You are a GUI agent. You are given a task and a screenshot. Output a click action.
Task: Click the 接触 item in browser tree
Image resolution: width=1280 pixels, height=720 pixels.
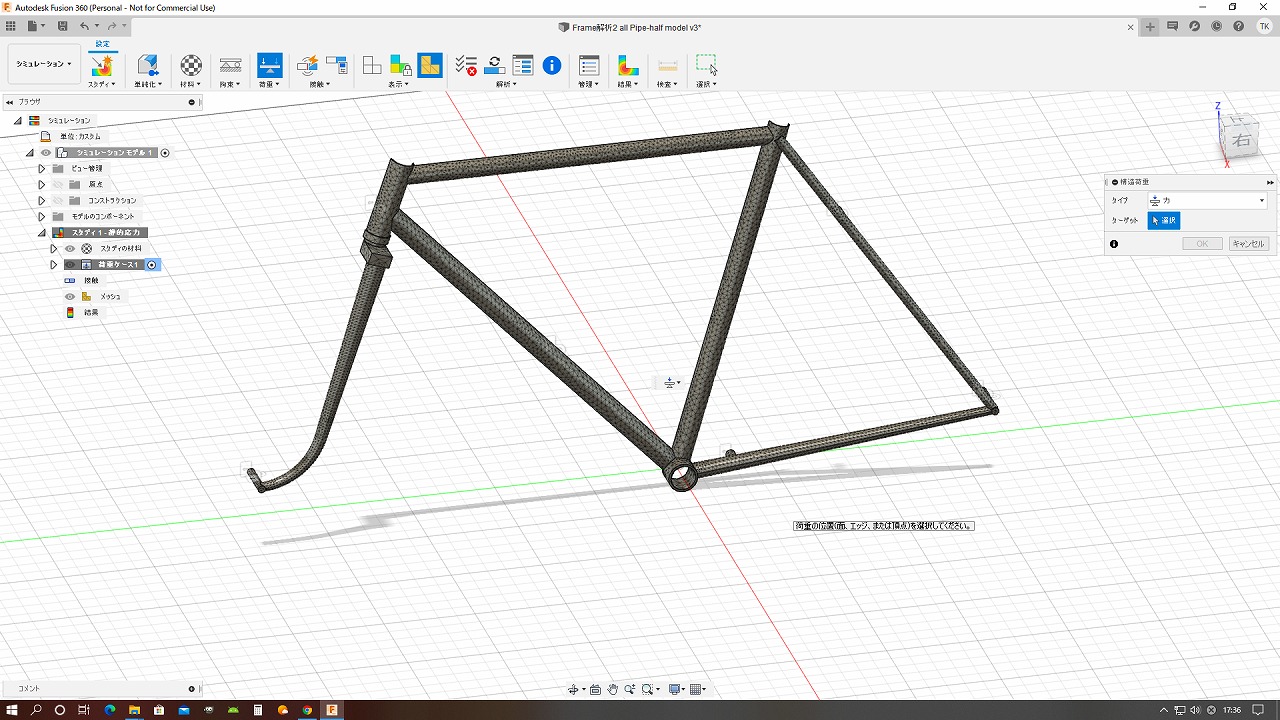click(x=91, y=281)
